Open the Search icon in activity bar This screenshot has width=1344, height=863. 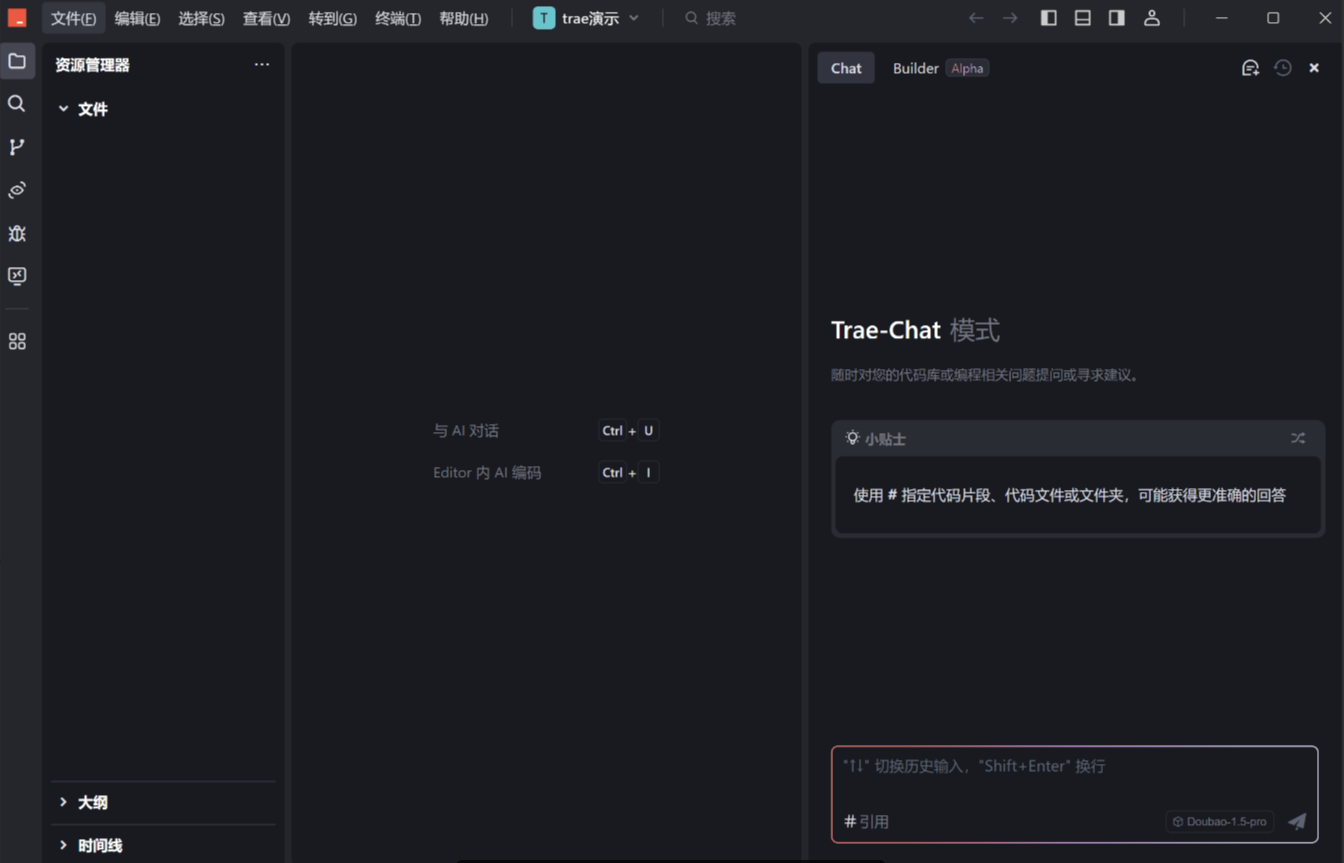click(x=17, y=104)
